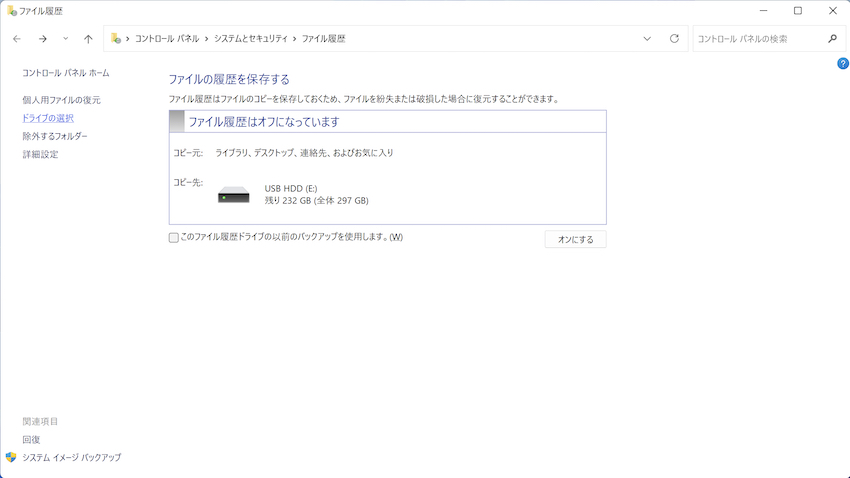Go up one level arrow
This screenshot has width=850, height=478.
point(88,39)
